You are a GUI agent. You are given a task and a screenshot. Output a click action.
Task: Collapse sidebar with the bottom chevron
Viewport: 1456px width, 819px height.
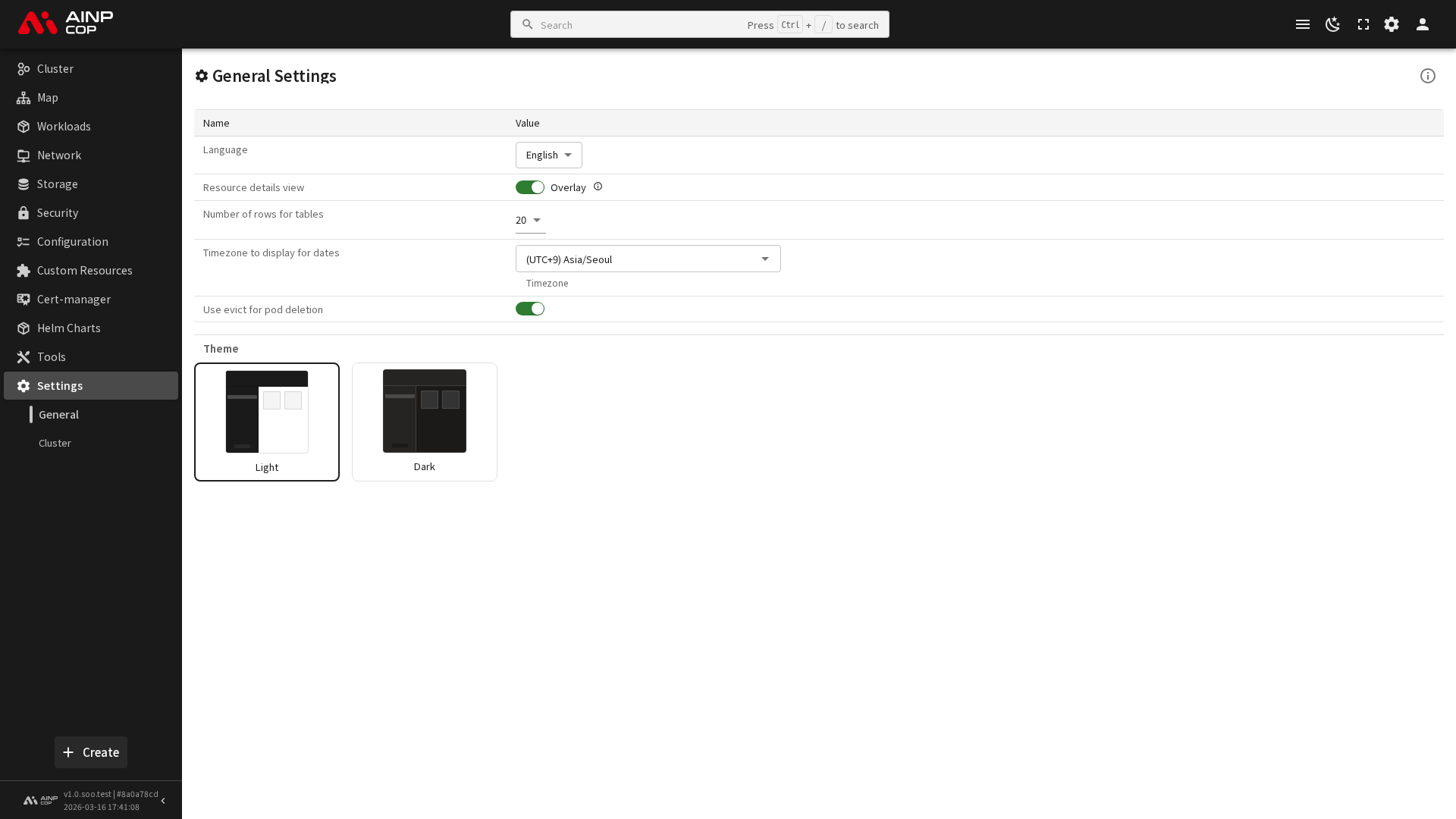[163, 801]
